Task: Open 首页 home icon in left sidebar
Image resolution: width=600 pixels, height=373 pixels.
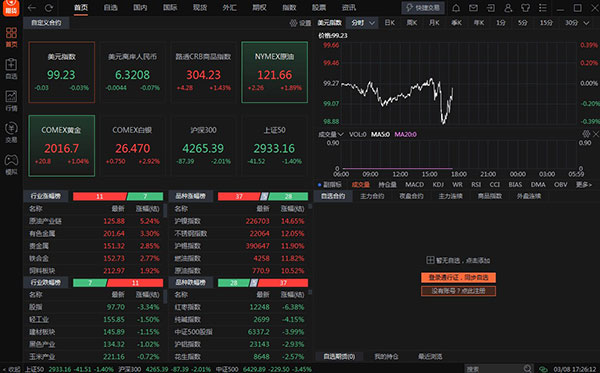Action: tap(11, 37)
